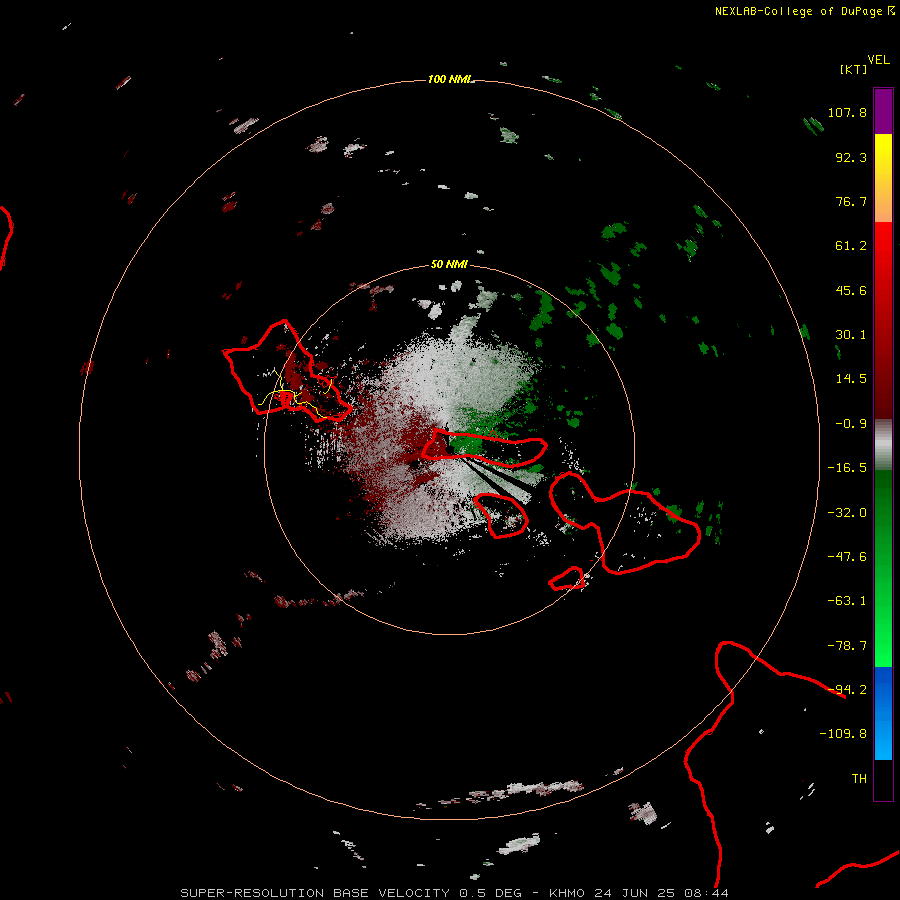Screen dimensions: 900x900
Task: Click the -16.5 velocity scale value
Action: (x=847, y=468)
